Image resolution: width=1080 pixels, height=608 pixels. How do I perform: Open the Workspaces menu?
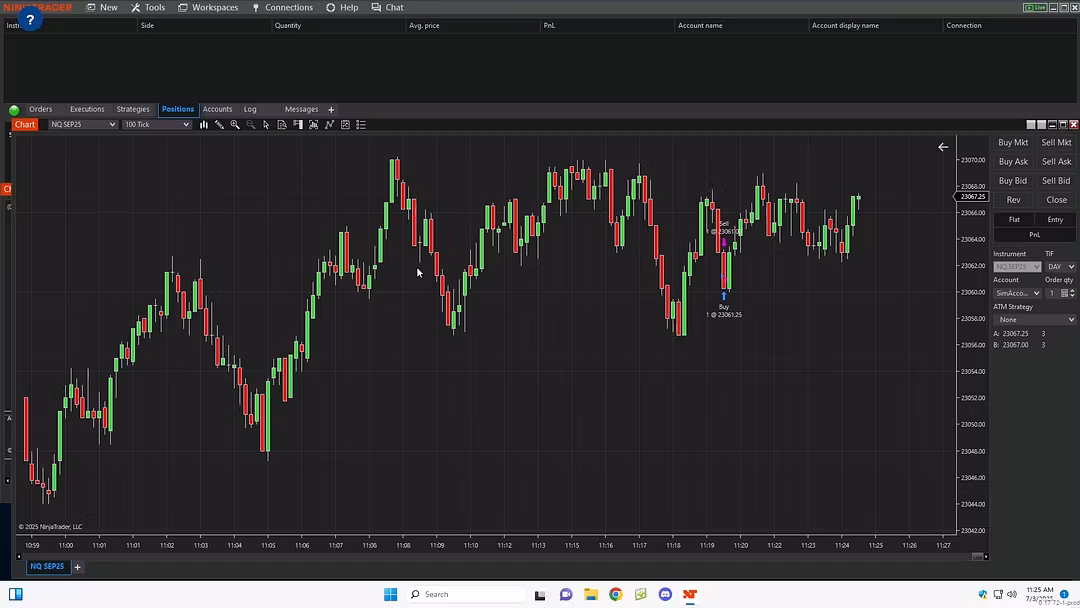[x=208, y=8]
